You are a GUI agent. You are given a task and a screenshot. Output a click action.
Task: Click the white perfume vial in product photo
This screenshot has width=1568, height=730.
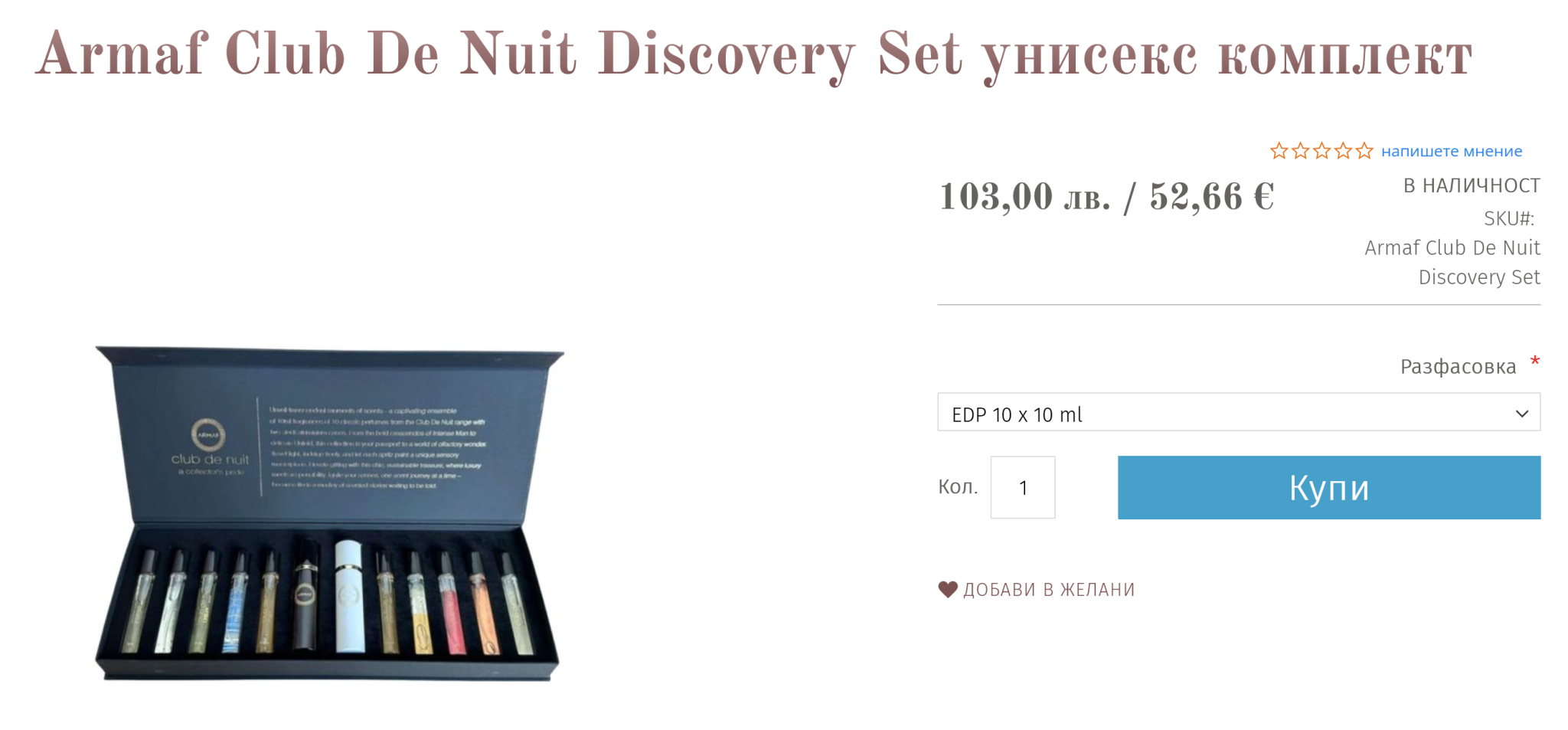tap(348, 596)
